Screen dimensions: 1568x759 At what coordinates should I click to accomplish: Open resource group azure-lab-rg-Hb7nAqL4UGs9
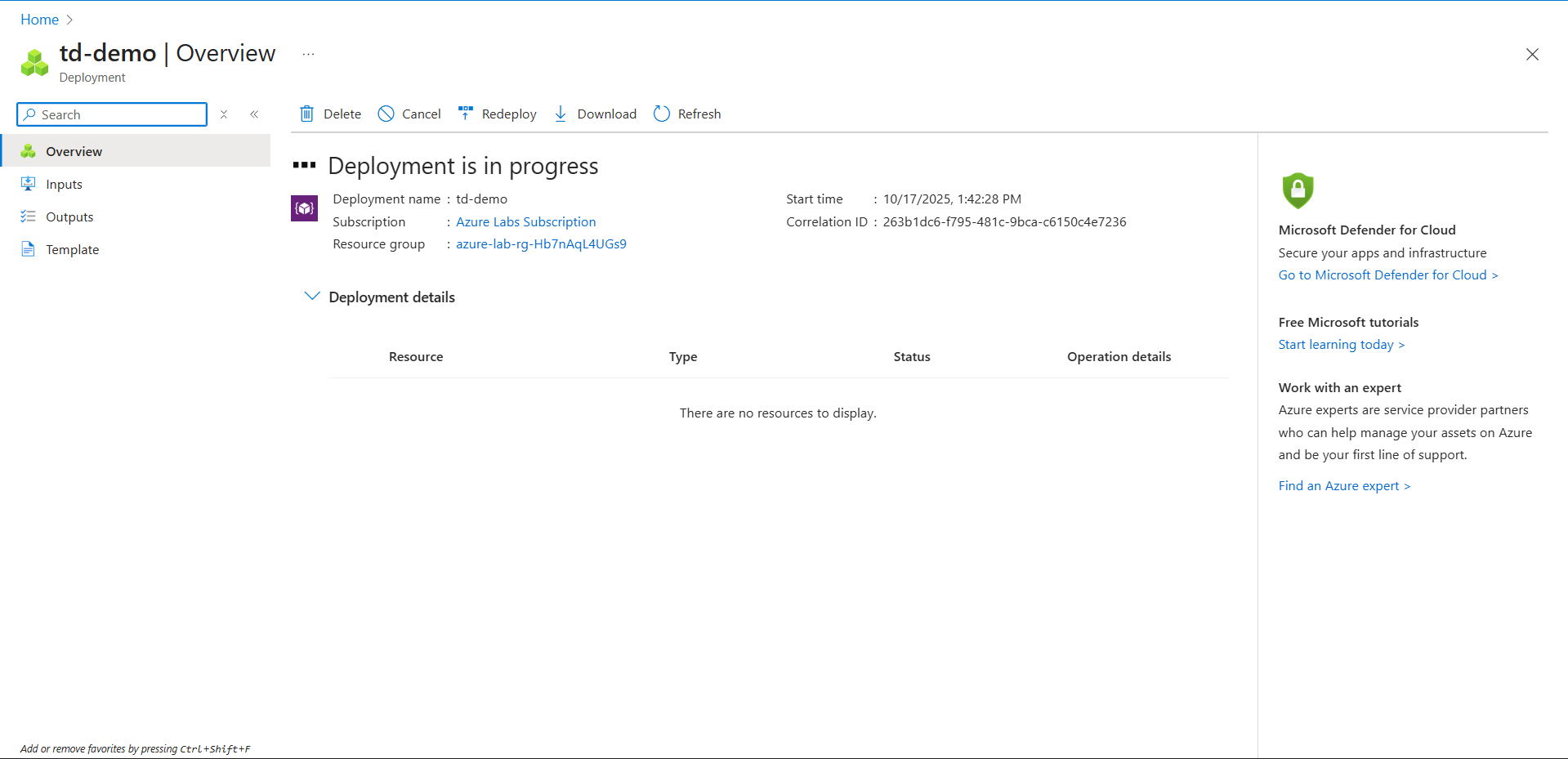click(541, 244)
